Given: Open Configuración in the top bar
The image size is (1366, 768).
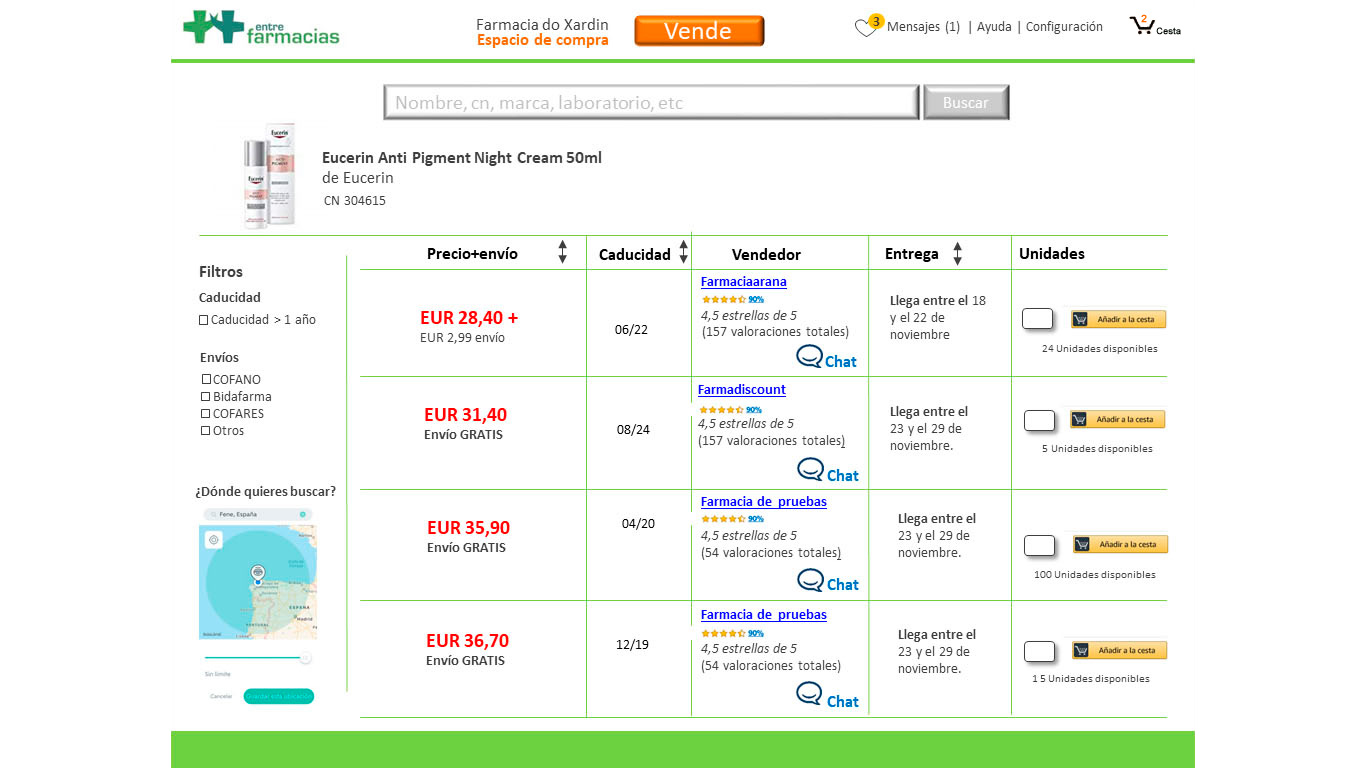Looking at the screenshot, I should pyautogui.click(x=1064, y=27).
